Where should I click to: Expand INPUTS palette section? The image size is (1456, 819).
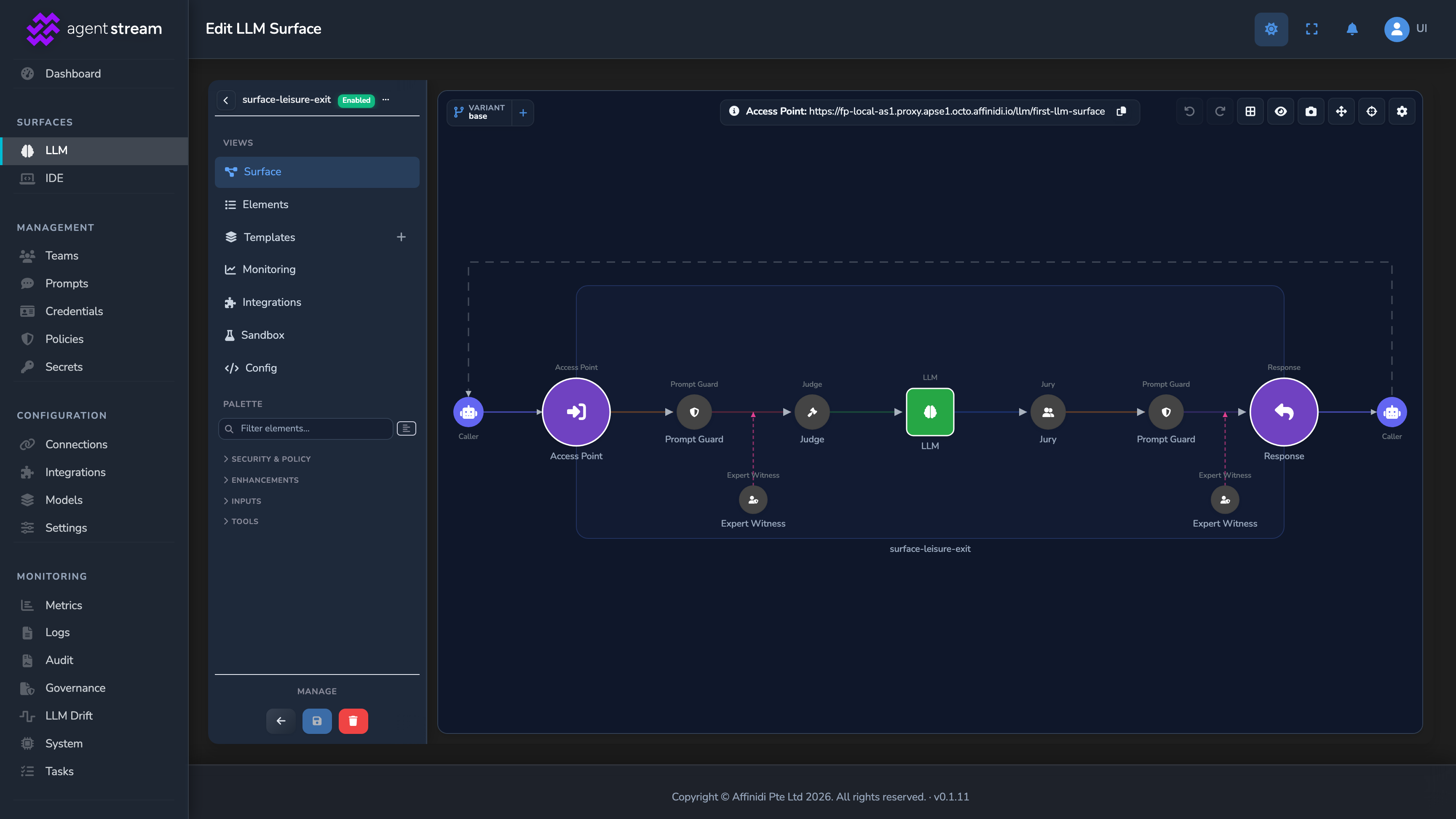pyautogui.click(x=242, y=501)
